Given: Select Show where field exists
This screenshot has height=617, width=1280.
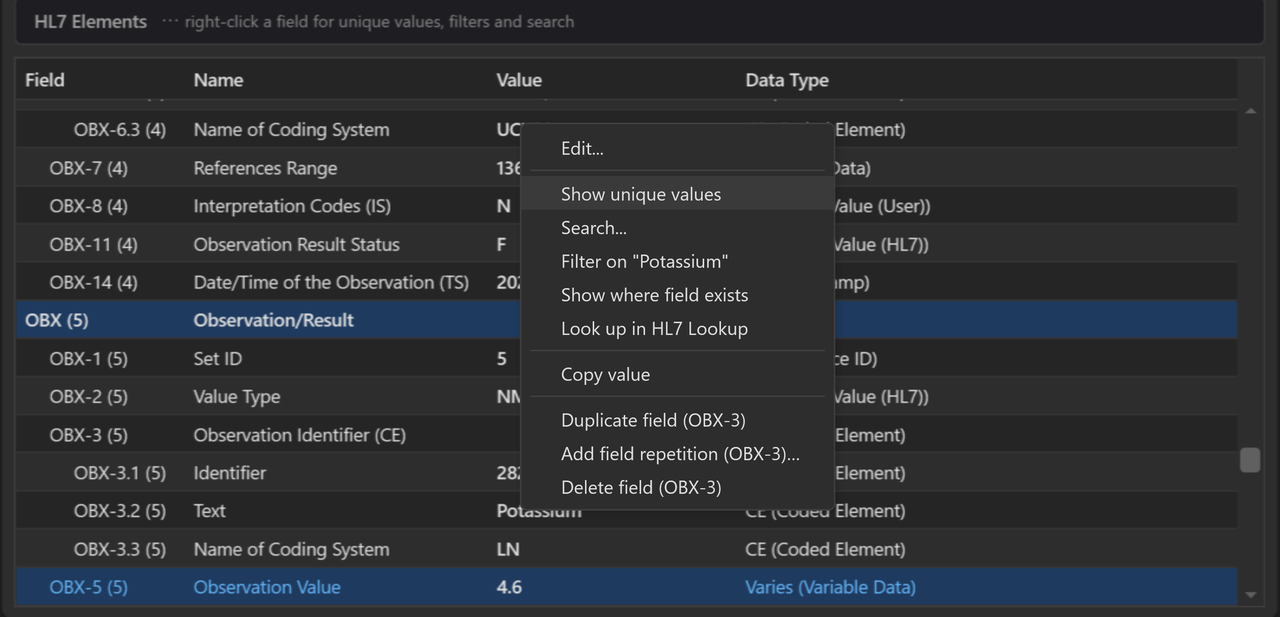Looking at the screenshot, I should click(x=677, y=295).
